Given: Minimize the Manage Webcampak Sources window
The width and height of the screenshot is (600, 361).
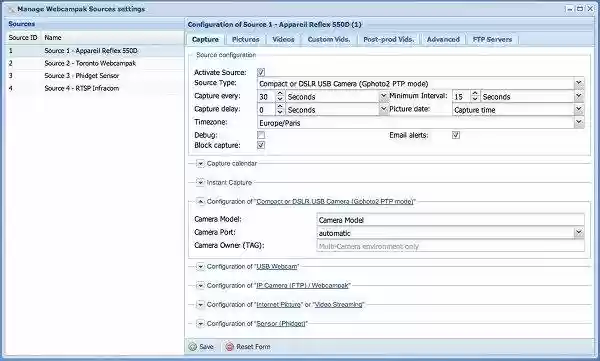Looking at the screenshot, I should (x=570, y=8).
